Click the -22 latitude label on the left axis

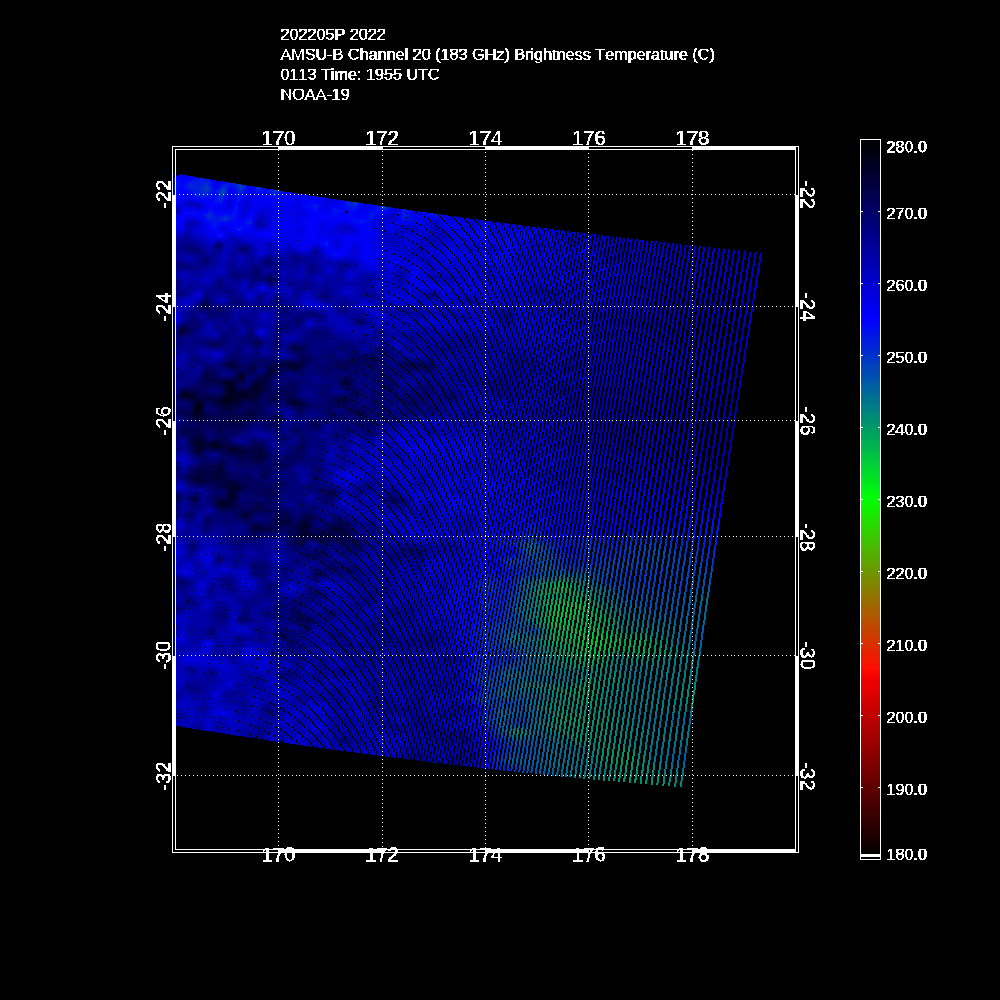pos(163,192)
